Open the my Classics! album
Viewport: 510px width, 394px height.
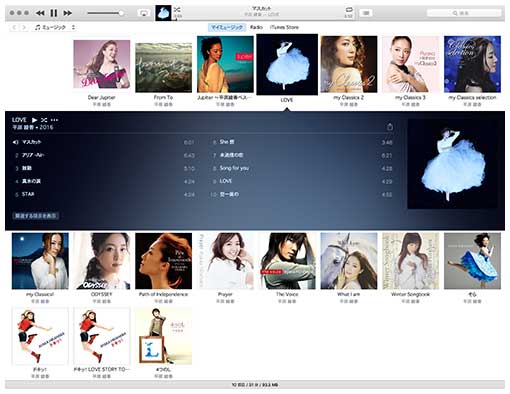tap(40, 261)
